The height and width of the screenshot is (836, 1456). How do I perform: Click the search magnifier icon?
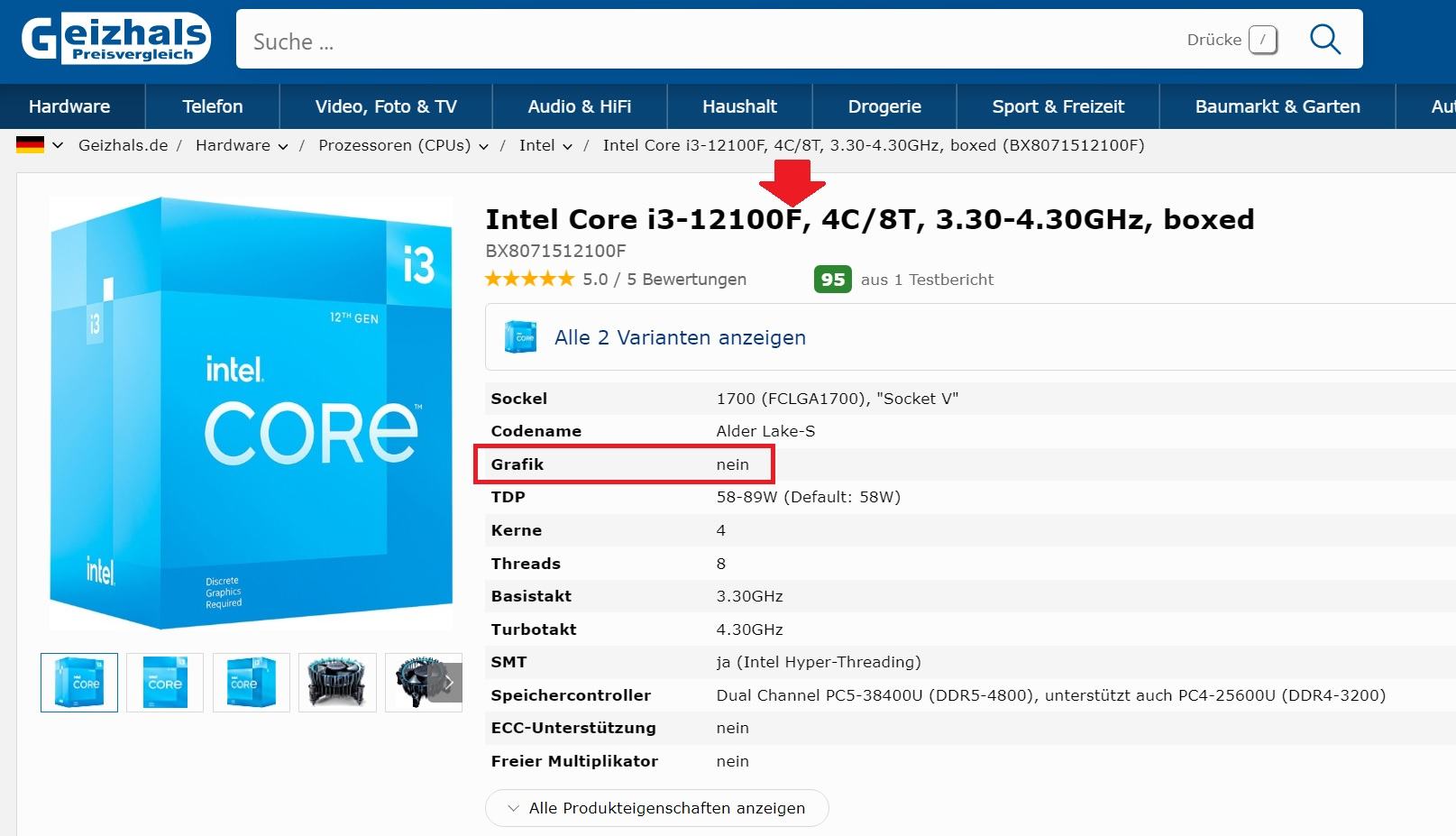[x=1324, y=39]
